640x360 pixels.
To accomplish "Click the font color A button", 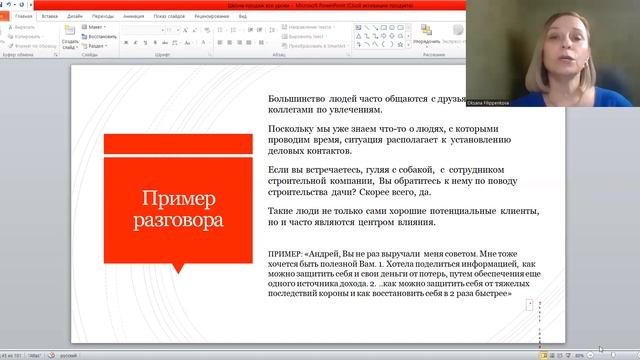I will click(204, 42).
